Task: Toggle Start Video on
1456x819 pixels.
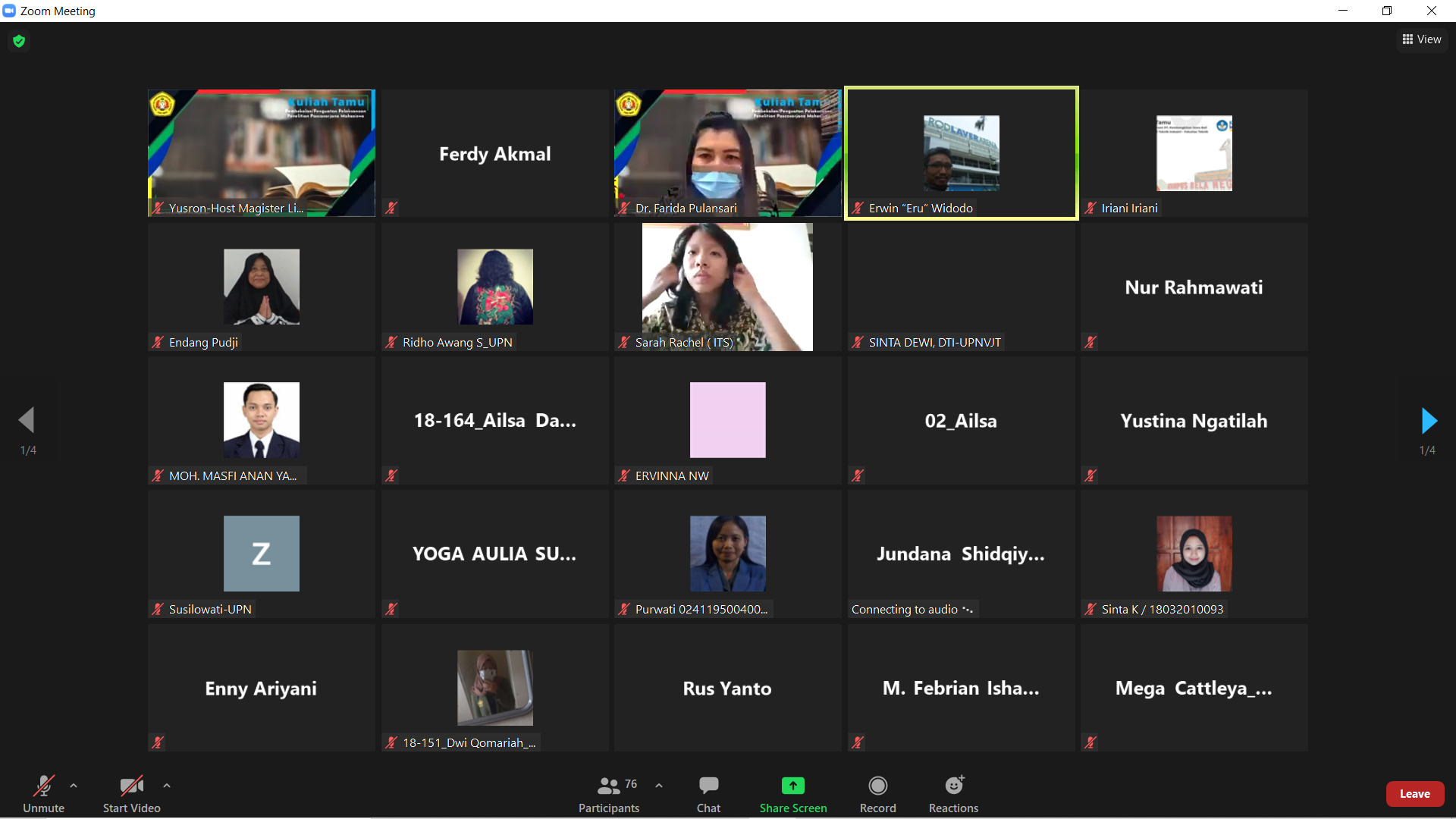Action: coord(131,793)
